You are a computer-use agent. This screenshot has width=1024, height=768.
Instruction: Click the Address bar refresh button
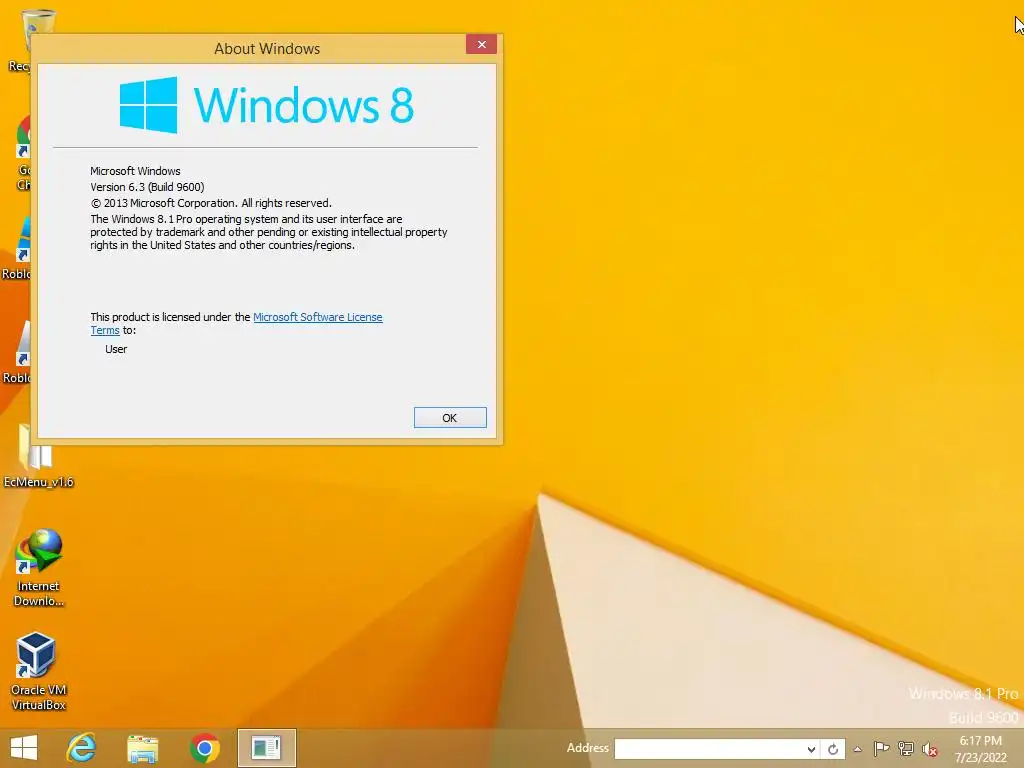(x=833, y=749)
